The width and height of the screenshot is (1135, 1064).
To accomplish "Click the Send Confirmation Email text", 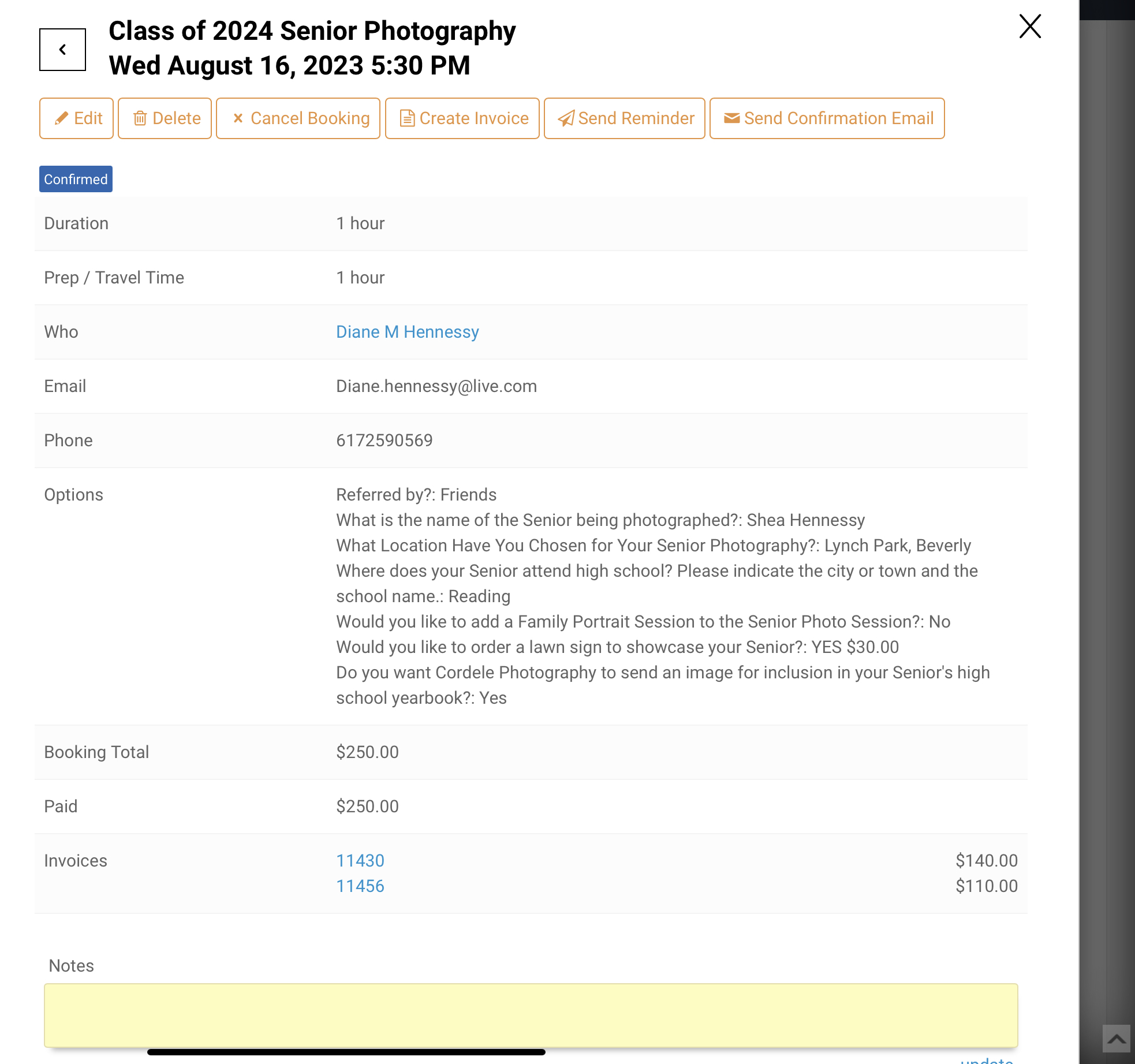I will (839, 118).
